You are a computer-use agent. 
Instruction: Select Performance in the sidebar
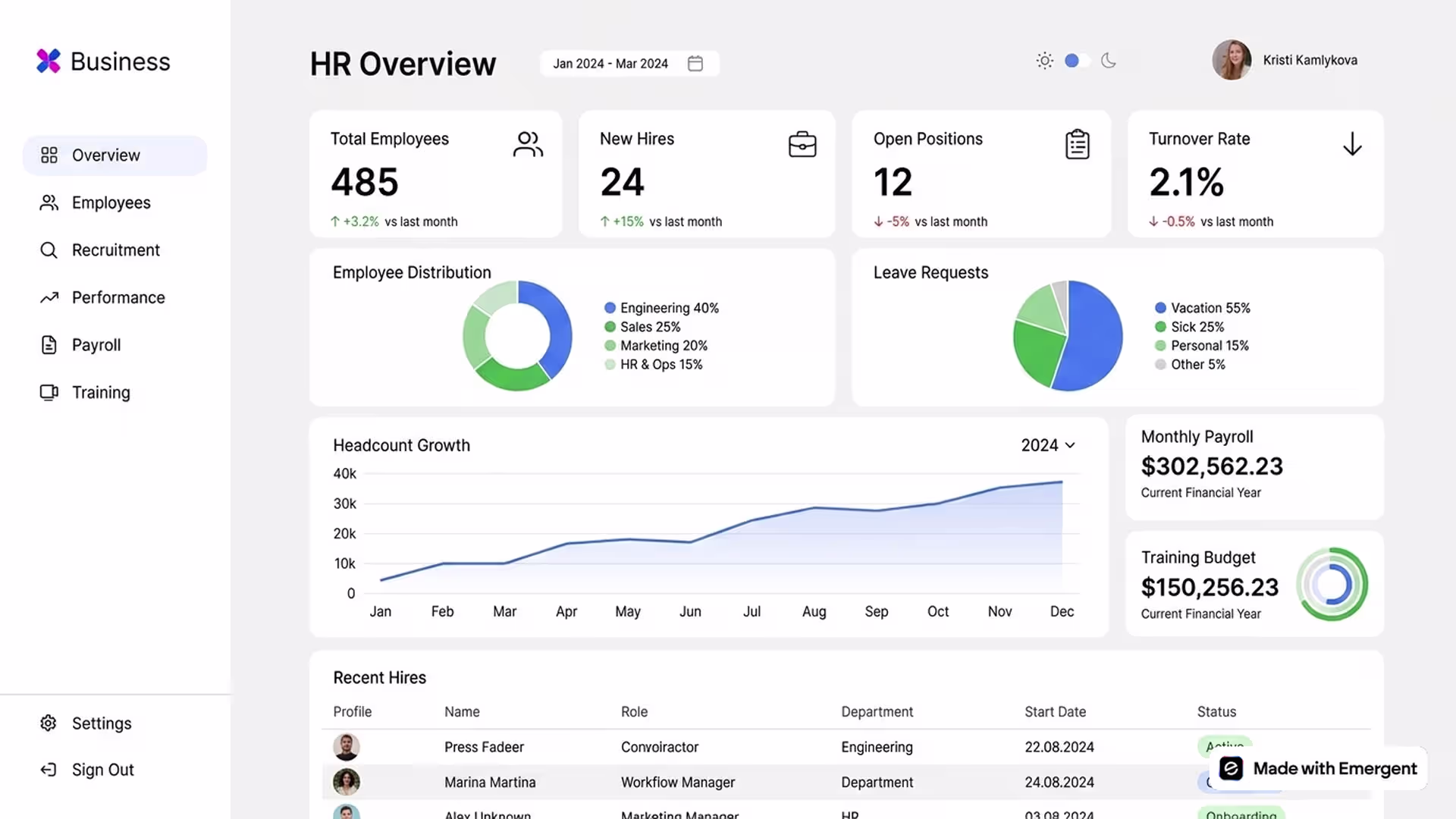coord(118,297)
